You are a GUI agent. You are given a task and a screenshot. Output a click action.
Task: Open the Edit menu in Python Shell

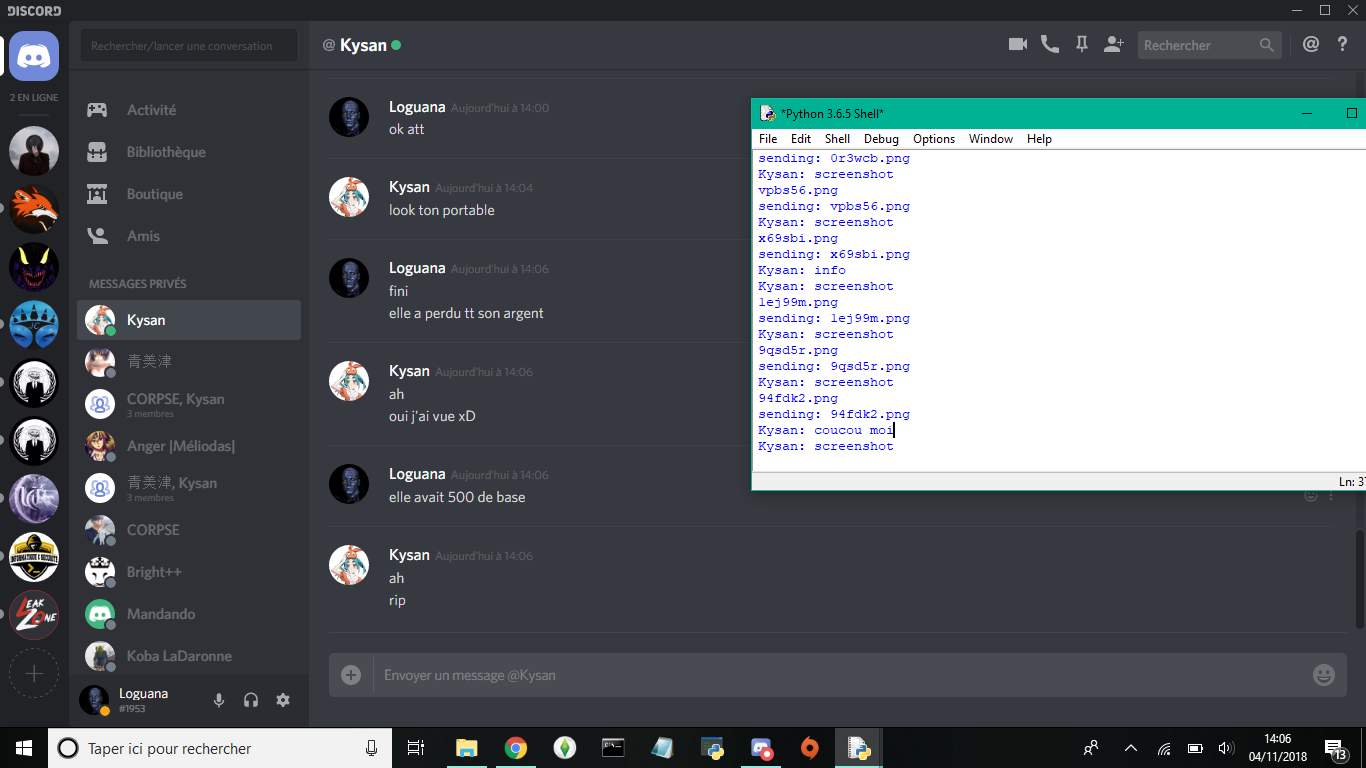click(801, 139)
